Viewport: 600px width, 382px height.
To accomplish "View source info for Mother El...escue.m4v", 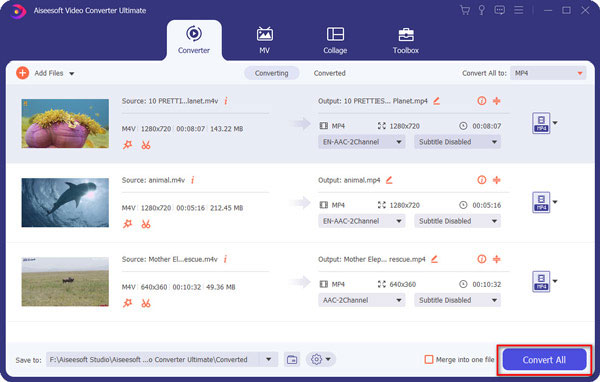I will pyautogui.click(x=225, y=259).
